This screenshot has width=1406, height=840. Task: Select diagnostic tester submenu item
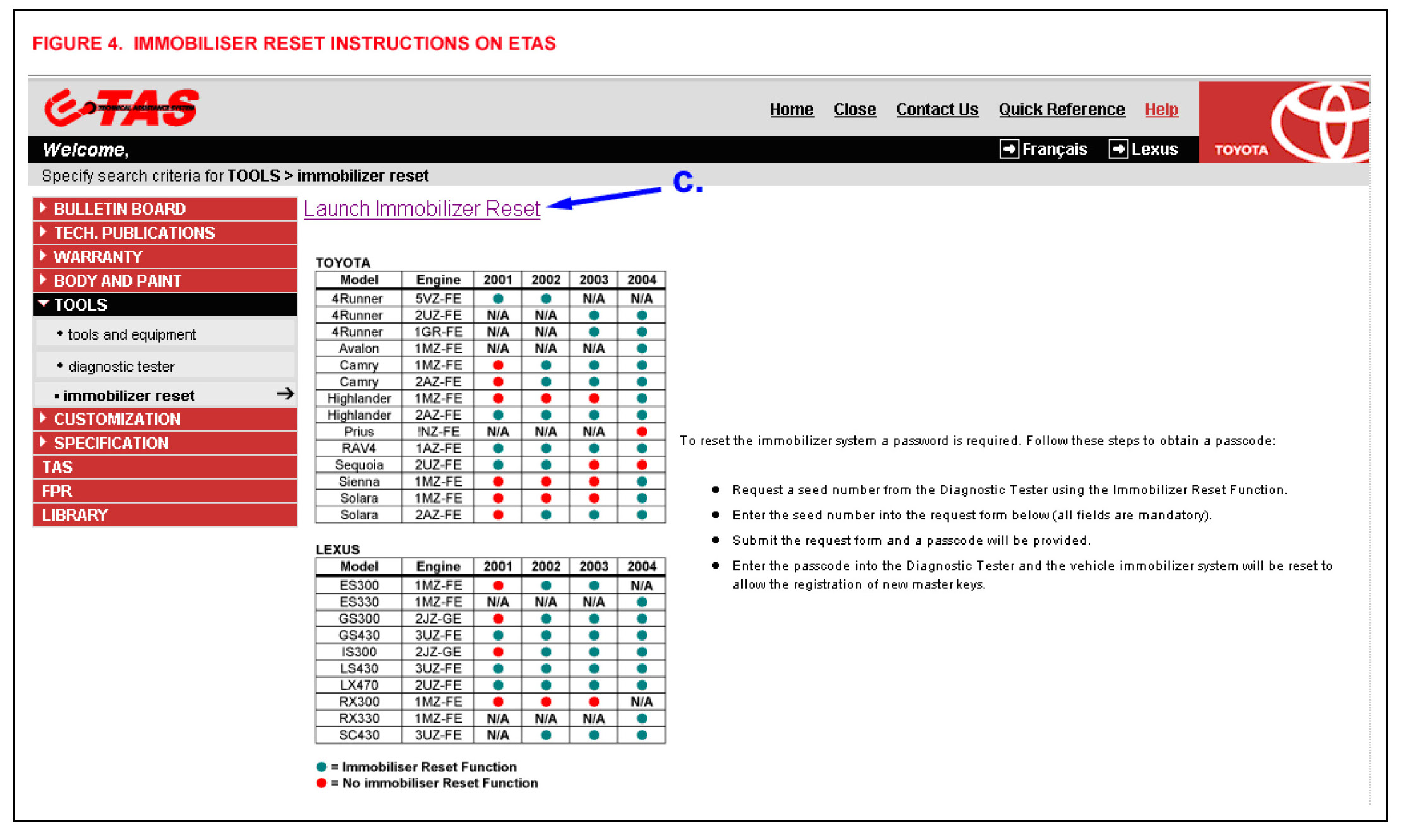(x=121, y=367)
